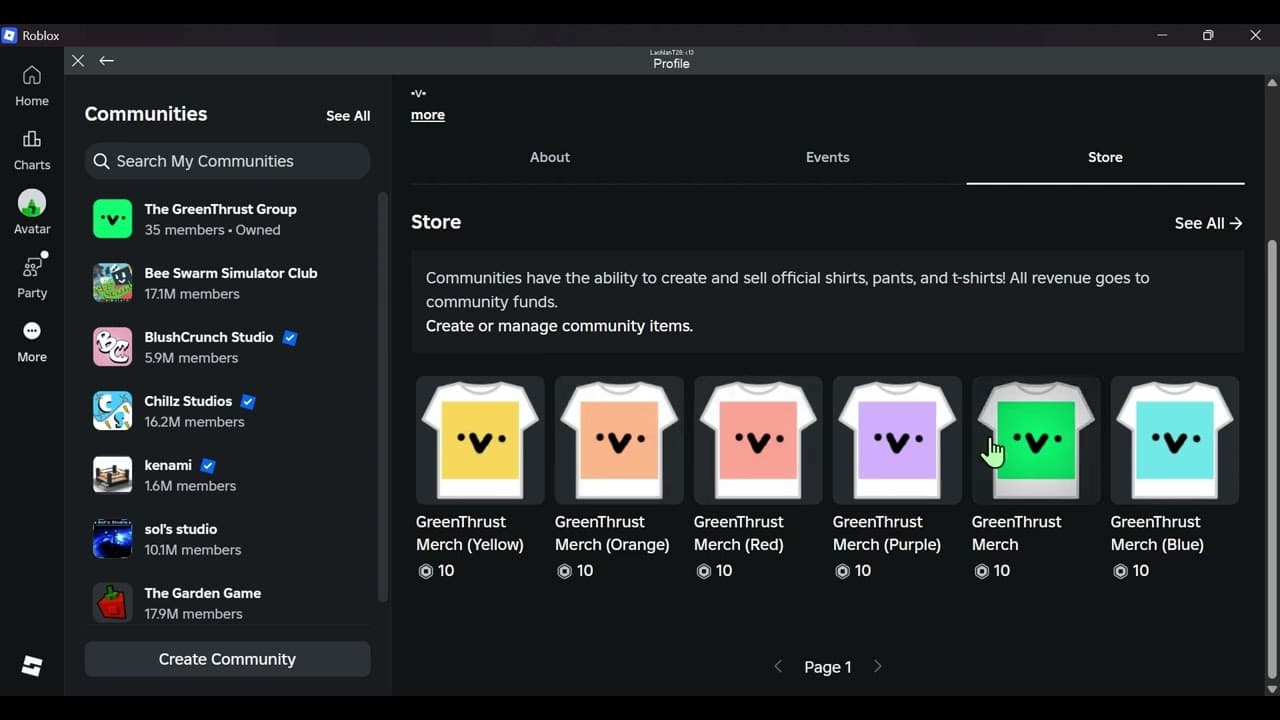
Task: Select sol's studio name text
Action: (181, 529)
